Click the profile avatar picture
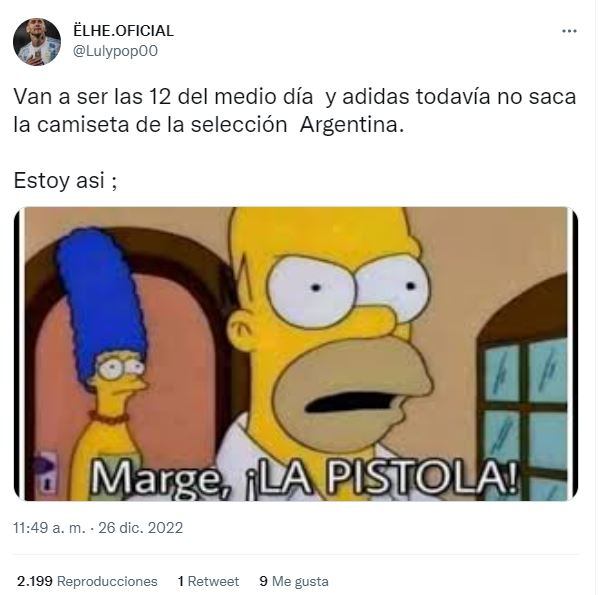Image resolution: width=600 pixels, height=595 pixels. (x=37, y=42)
